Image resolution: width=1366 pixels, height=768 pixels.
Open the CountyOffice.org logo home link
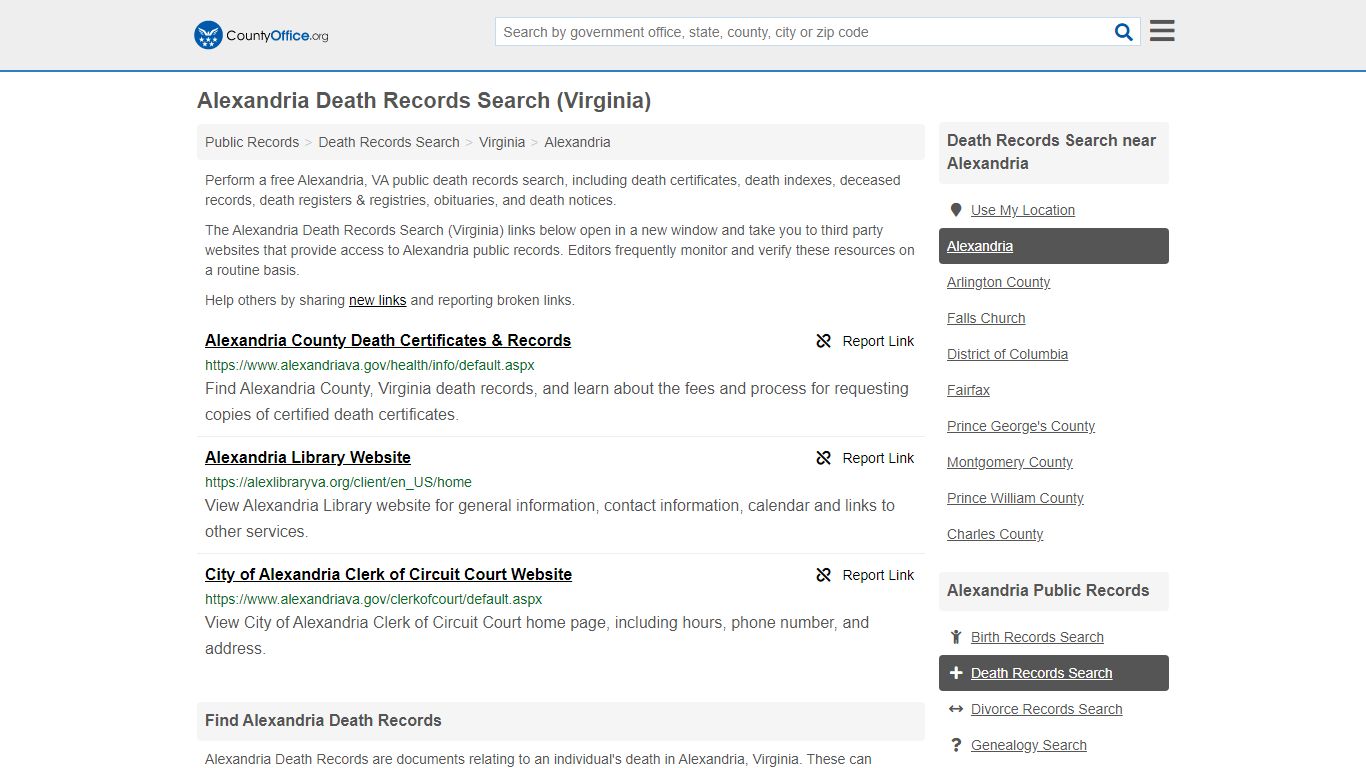coord(261,35)
